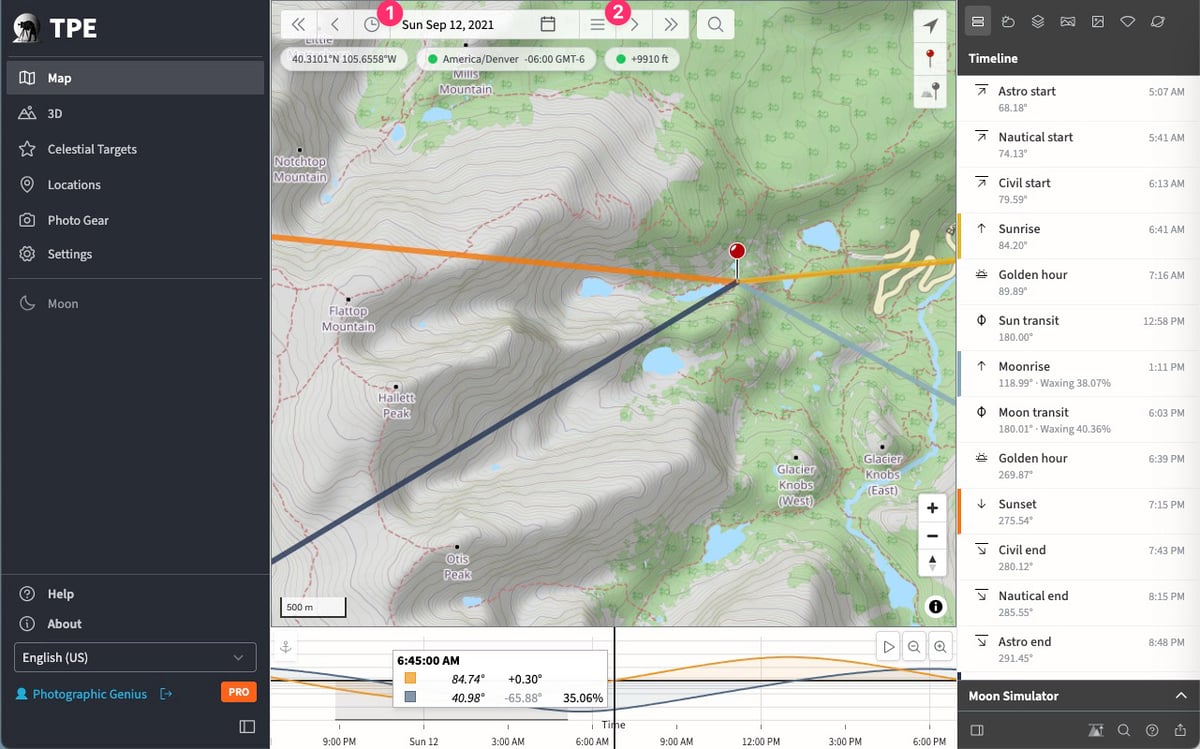This screenshot has width=1200, height=749.
Task: Select the Sunrise 6:41 AM event
Action: [1079, 236]
